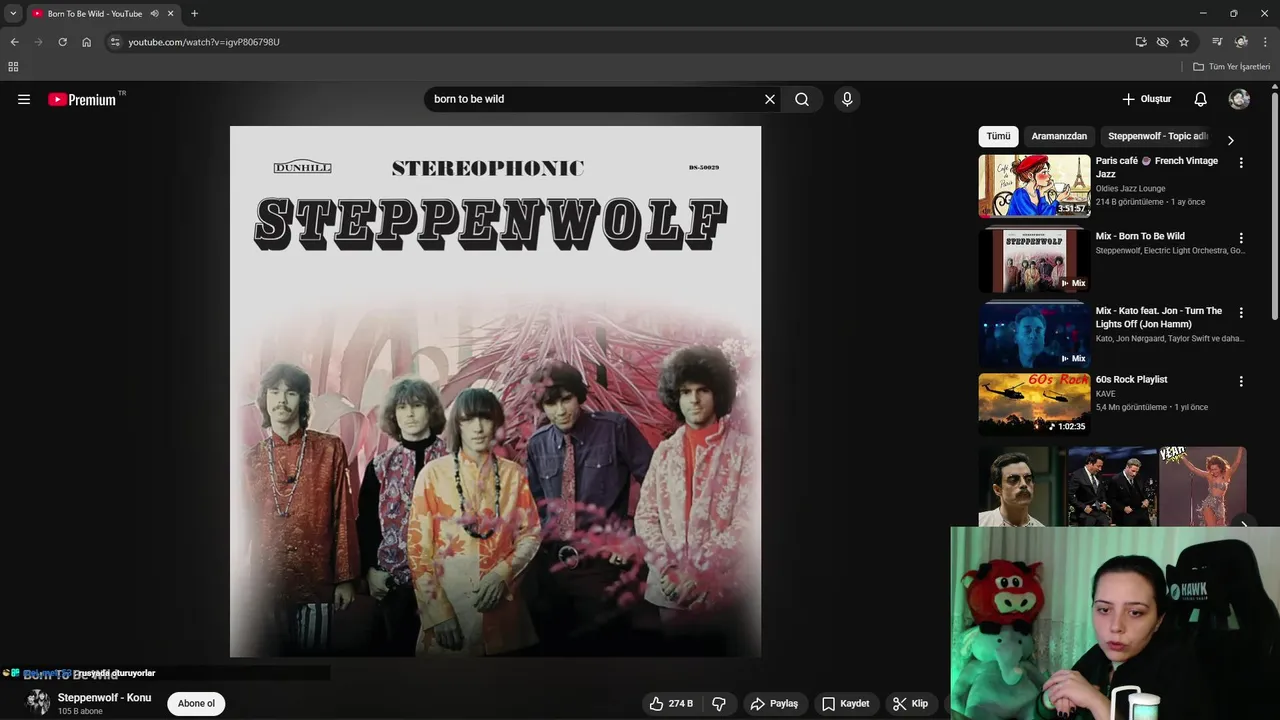Open the YouTube guide hamburger menu

(x=24, y=99)
